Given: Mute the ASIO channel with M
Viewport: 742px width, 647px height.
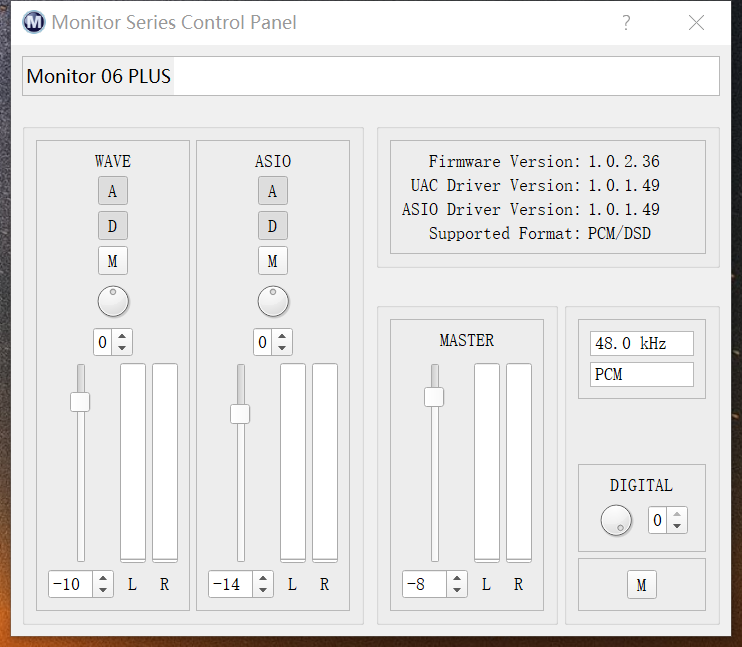Looking at the screenshot, I should point(273,261).
